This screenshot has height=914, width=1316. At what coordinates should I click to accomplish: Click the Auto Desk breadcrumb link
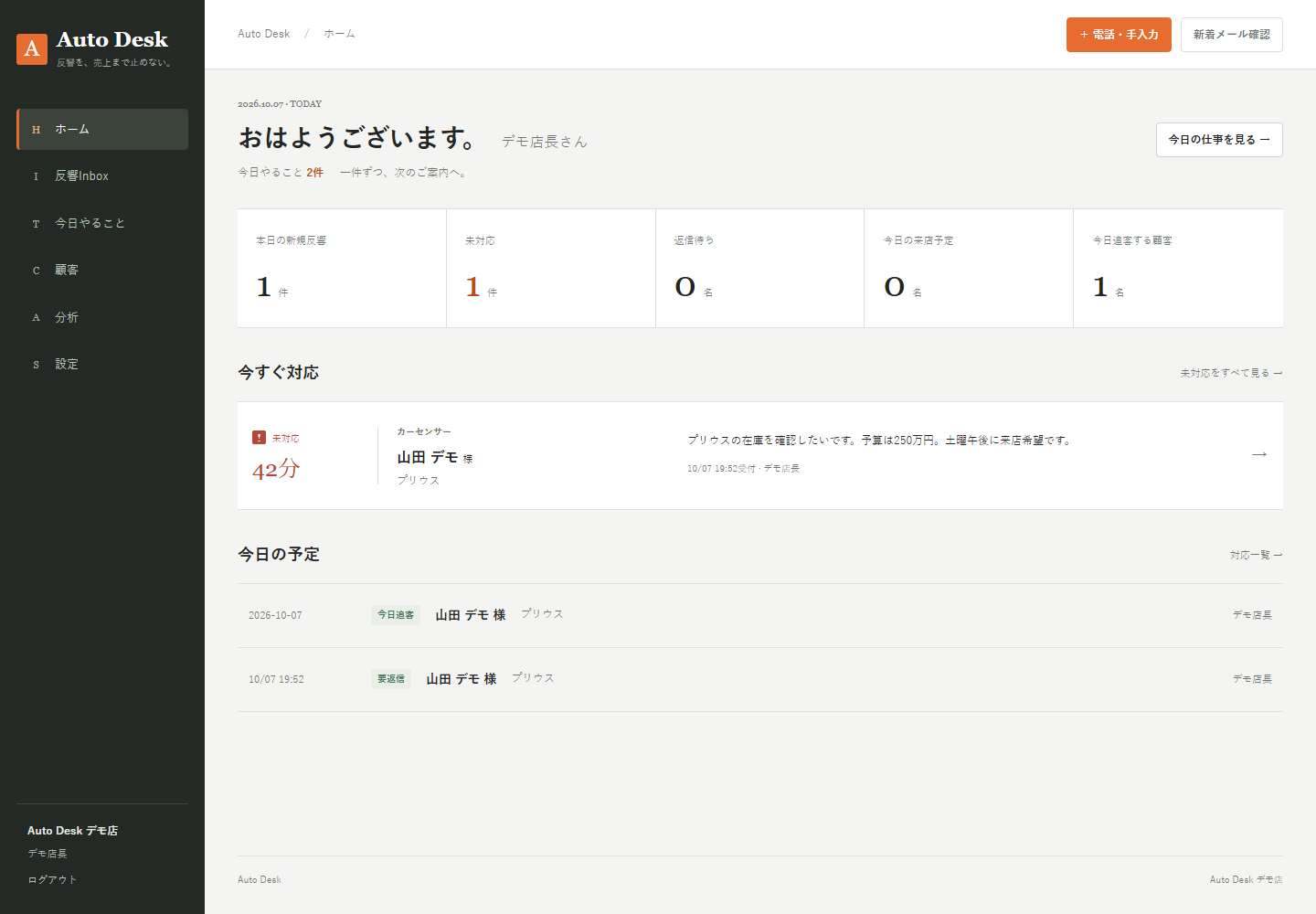click(x=263, y=34)
